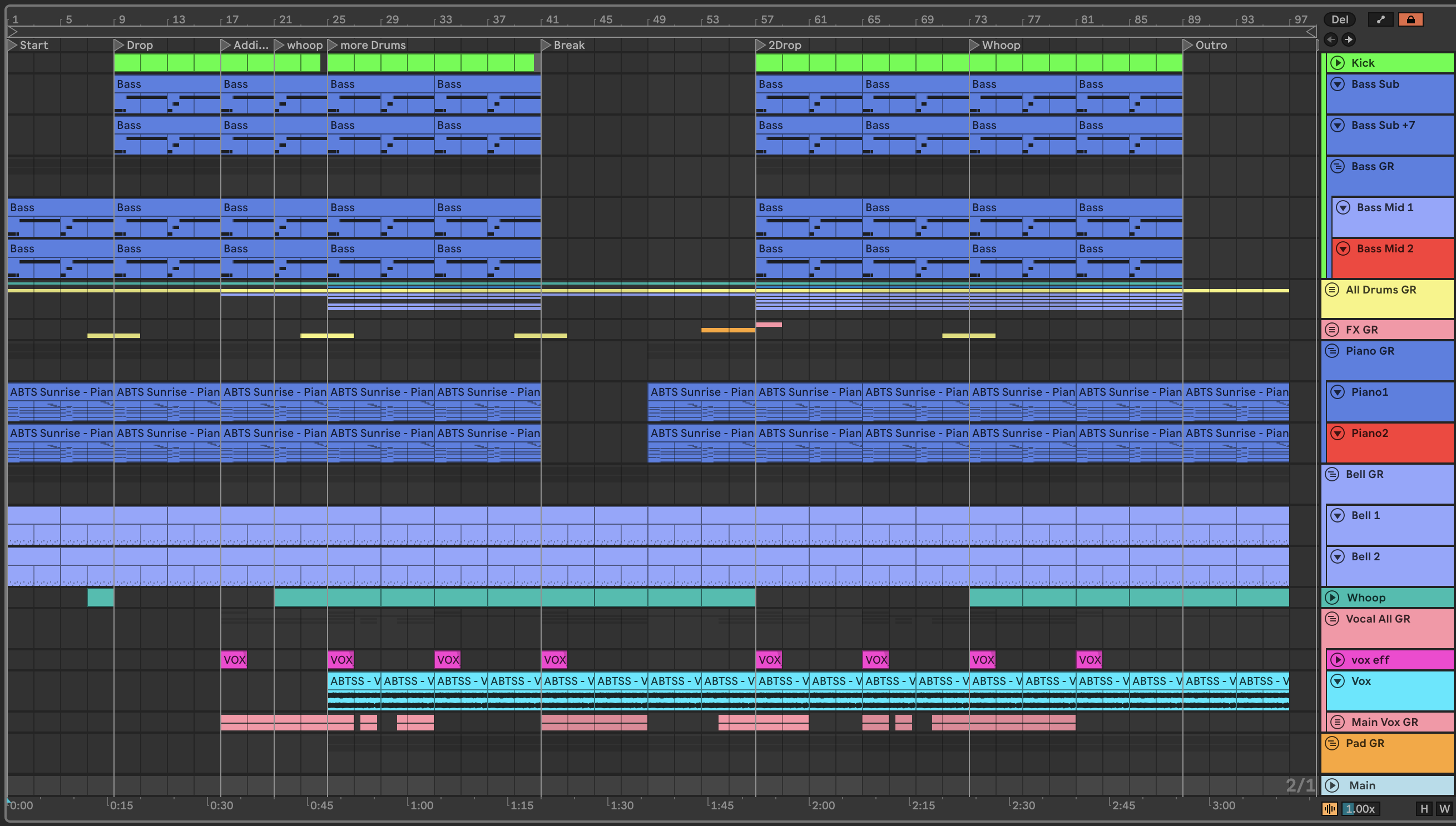1456x826 pixels.
Task: Toggle the orange lock envelopes button
Action: pyautogui.click(x=1410, y=20)
